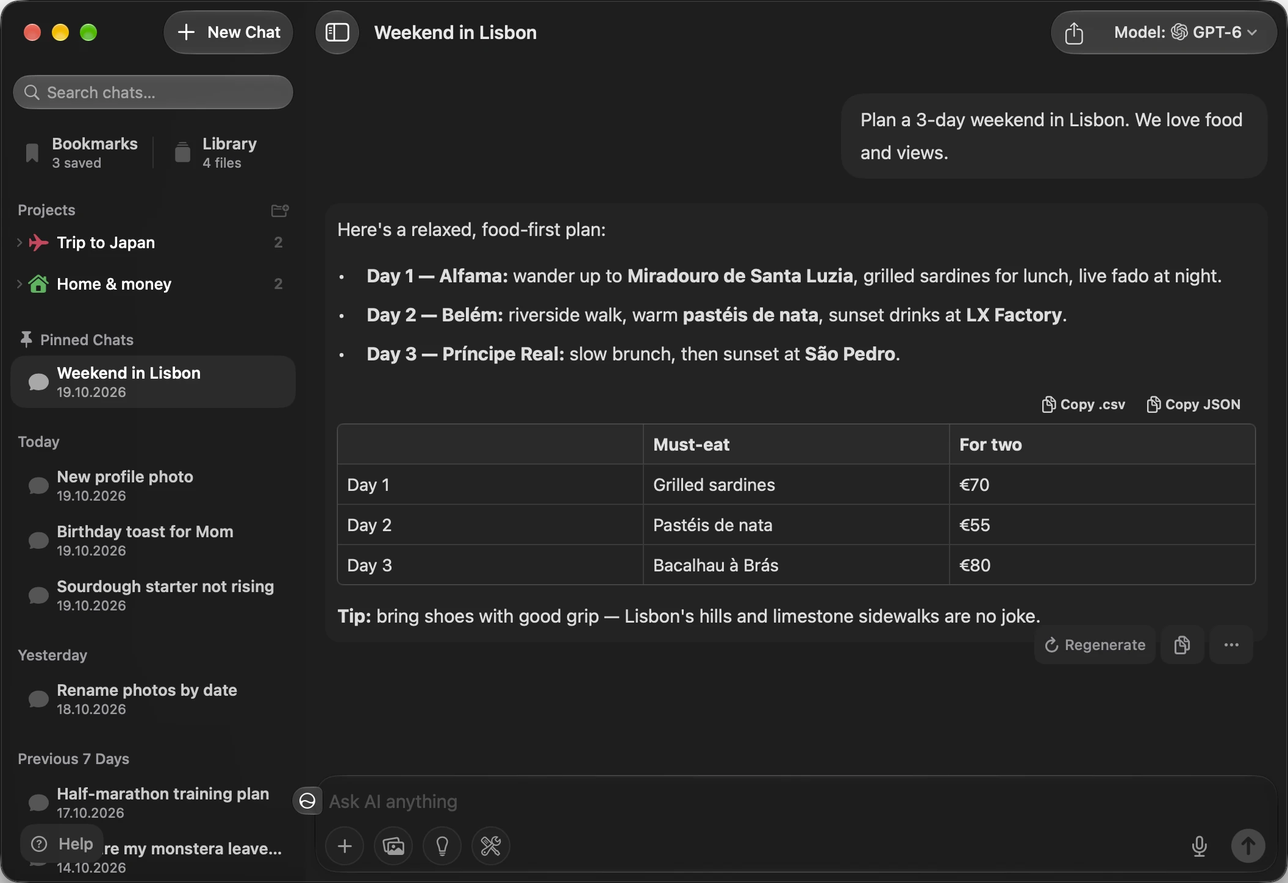
Task: Click the send arrow button
Action: 1248,846
